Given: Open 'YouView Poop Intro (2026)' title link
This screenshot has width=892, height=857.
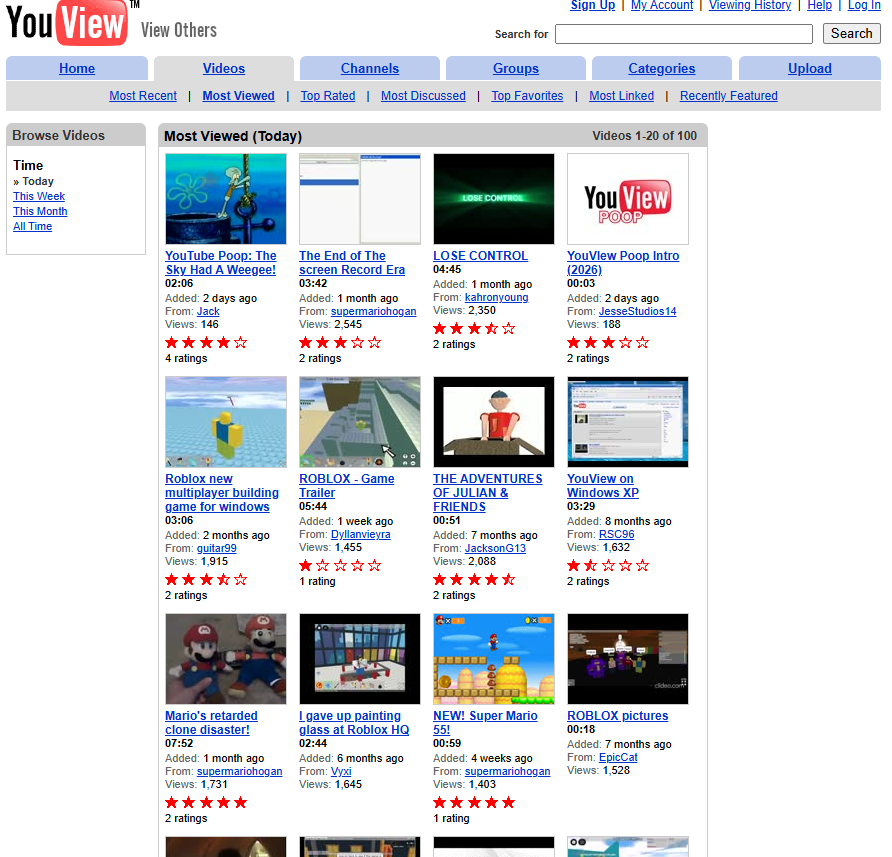Looking at the screenshot, I should tap(623, 263).
